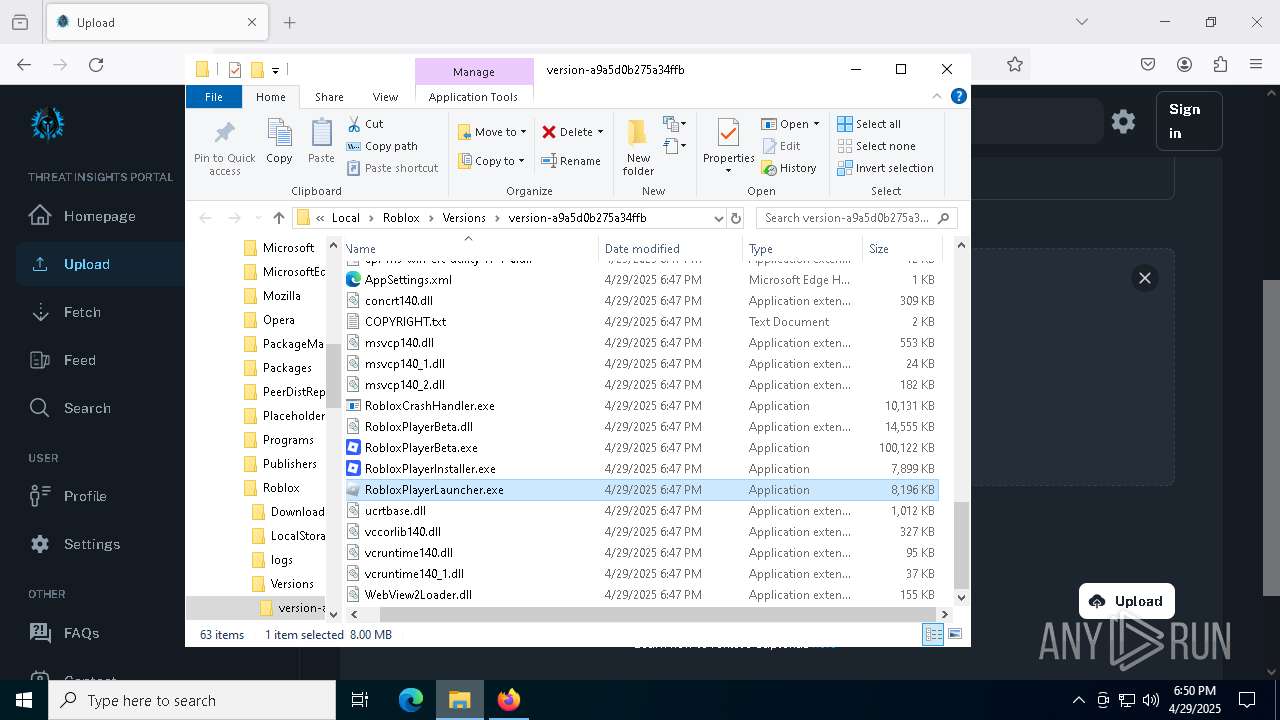Select the logs folder in tree

[281, 560]
